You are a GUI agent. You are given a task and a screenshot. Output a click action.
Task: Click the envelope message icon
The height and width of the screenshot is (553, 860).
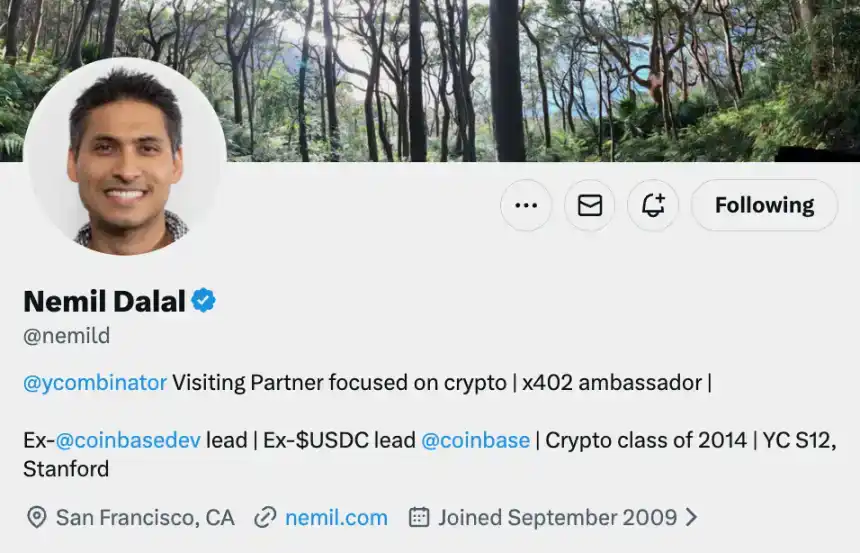coord(590,205)
